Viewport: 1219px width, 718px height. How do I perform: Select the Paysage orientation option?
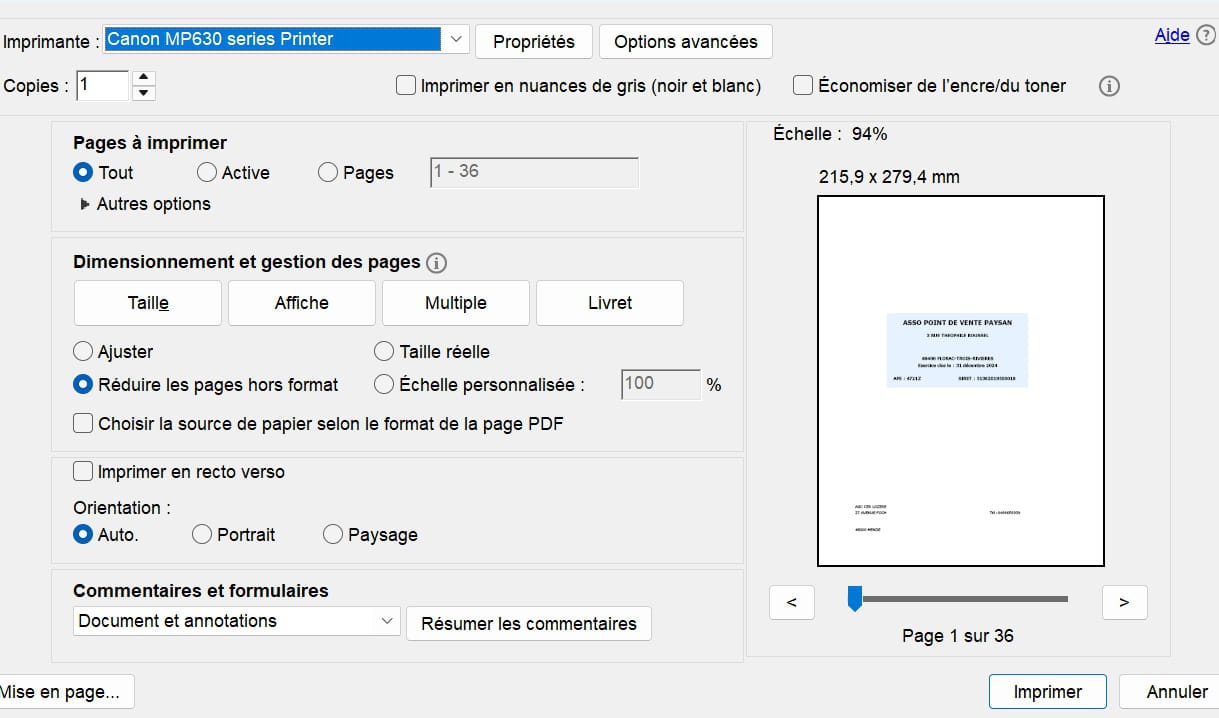[333, 535]
